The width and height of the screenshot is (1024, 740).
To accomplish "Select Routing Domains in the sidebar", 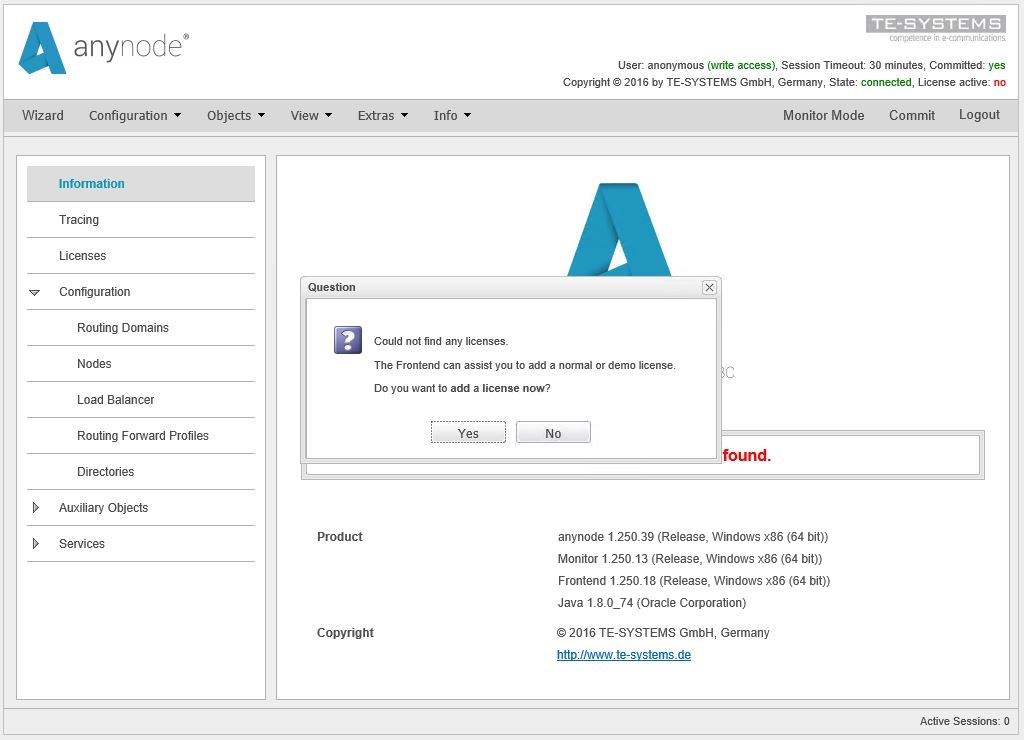I will [123, 328].
